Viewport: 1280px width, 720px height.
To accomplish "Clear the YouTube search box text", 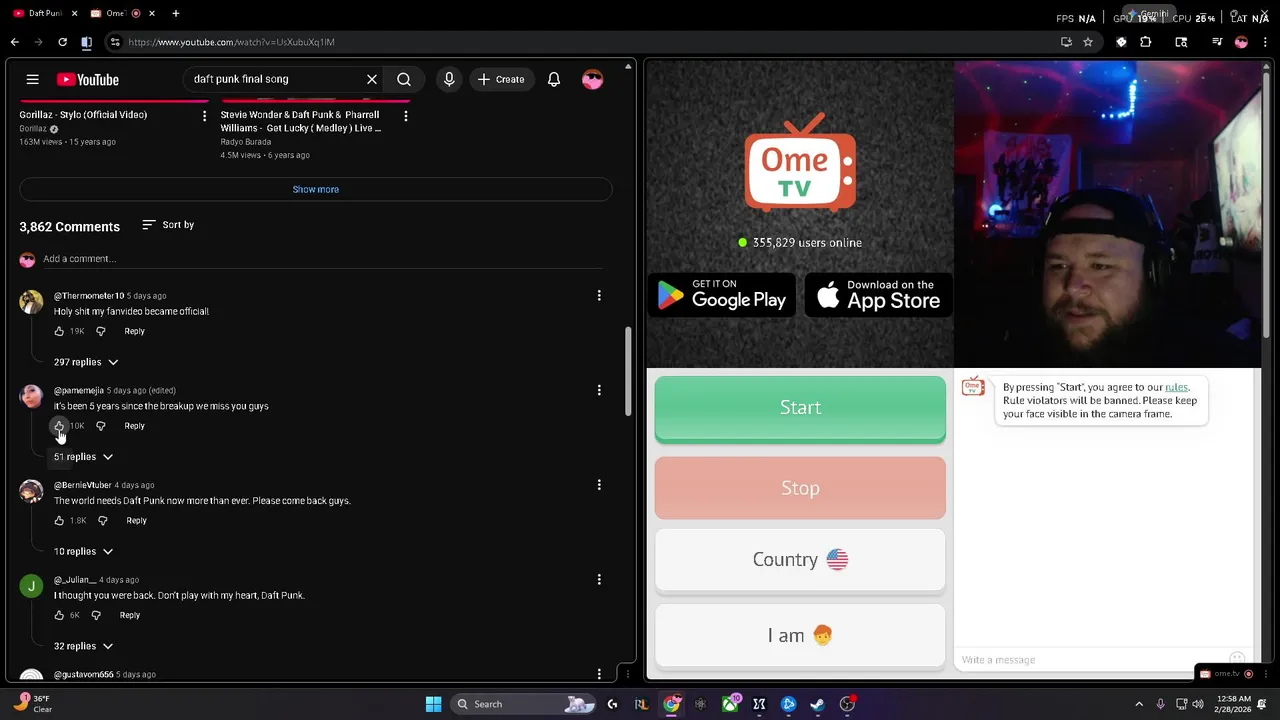I will 372,79.
